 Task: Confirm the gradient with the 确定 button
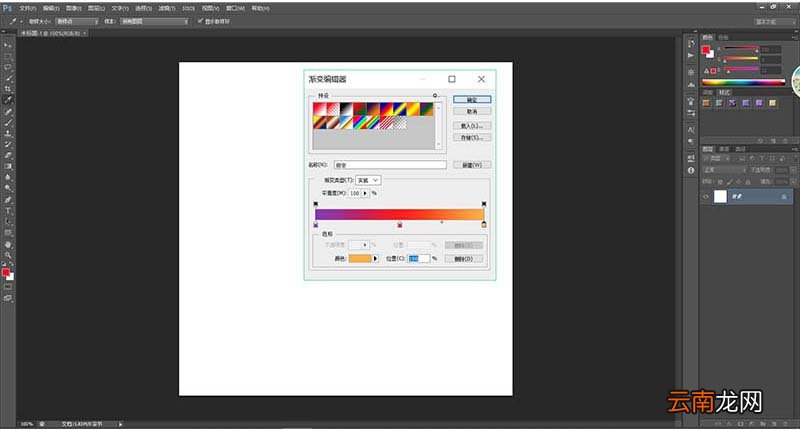(472, 99)
